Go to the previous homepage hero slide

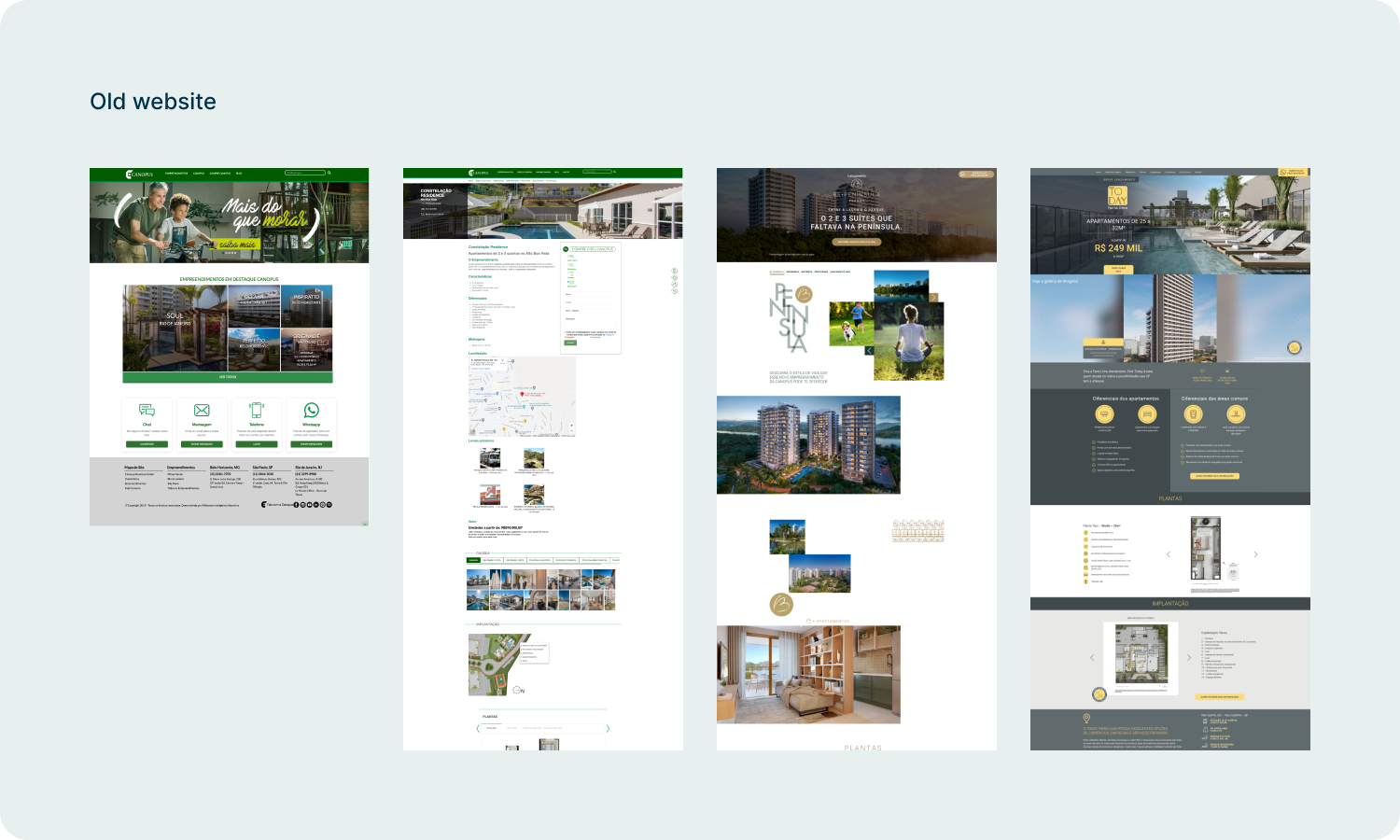[98, 225]
